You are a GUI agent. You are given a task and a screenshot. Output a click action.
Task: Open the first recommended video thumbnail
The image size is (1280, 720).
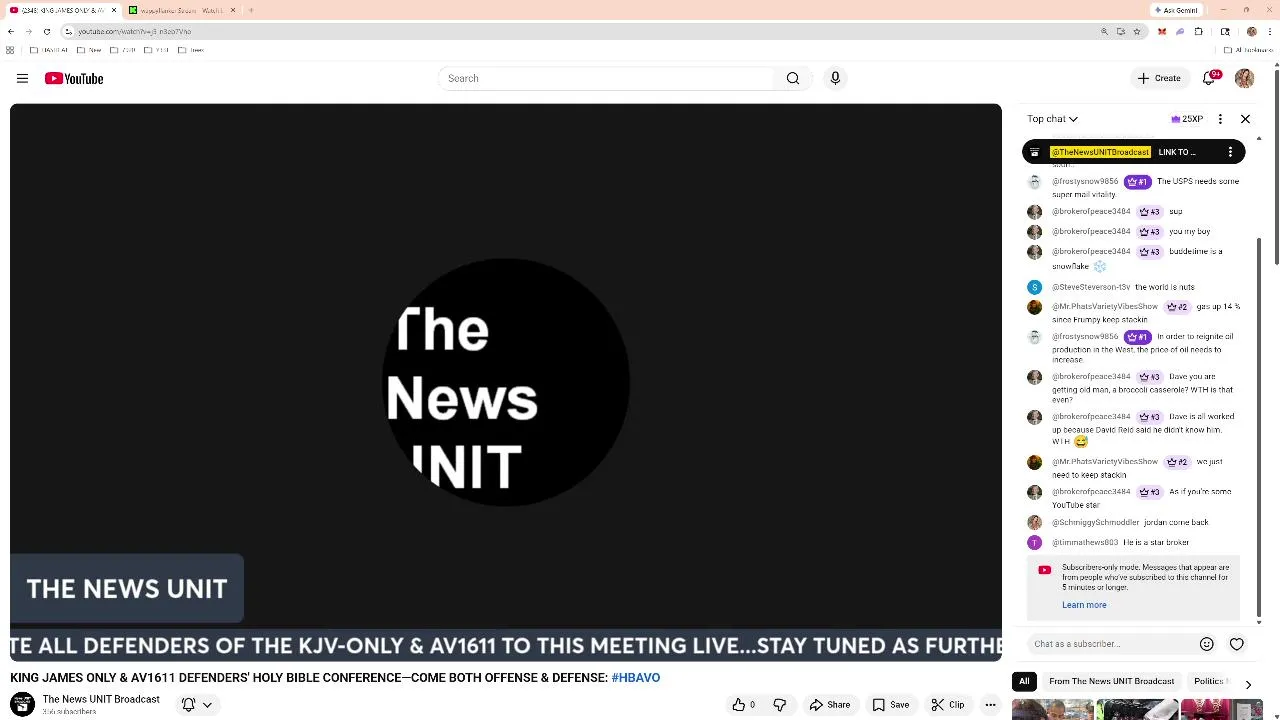(1052, 710)
